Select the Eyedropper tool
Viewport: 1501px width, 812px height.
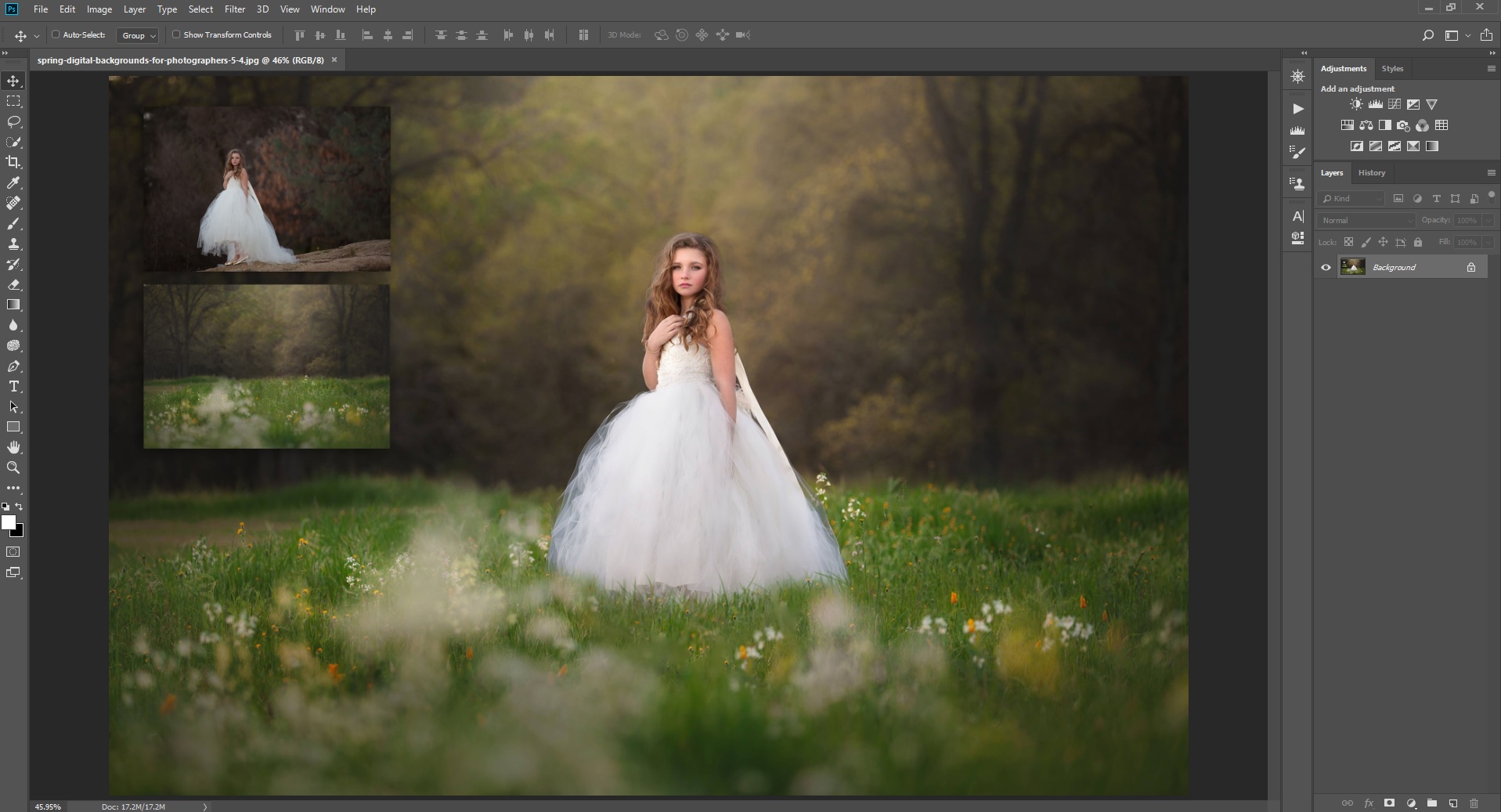(13, 182)
